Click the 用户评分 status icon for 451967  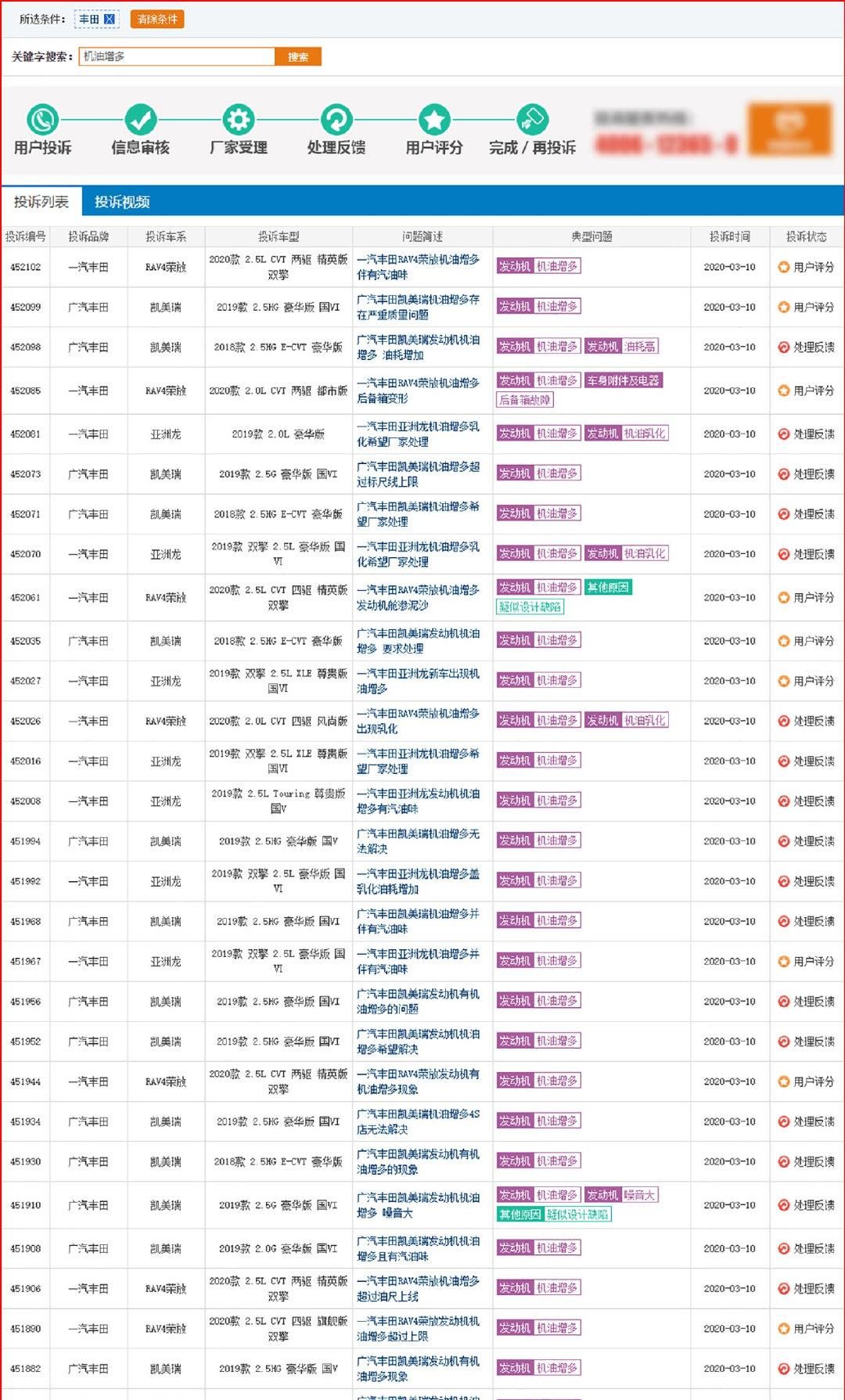[x=783, y=961]
